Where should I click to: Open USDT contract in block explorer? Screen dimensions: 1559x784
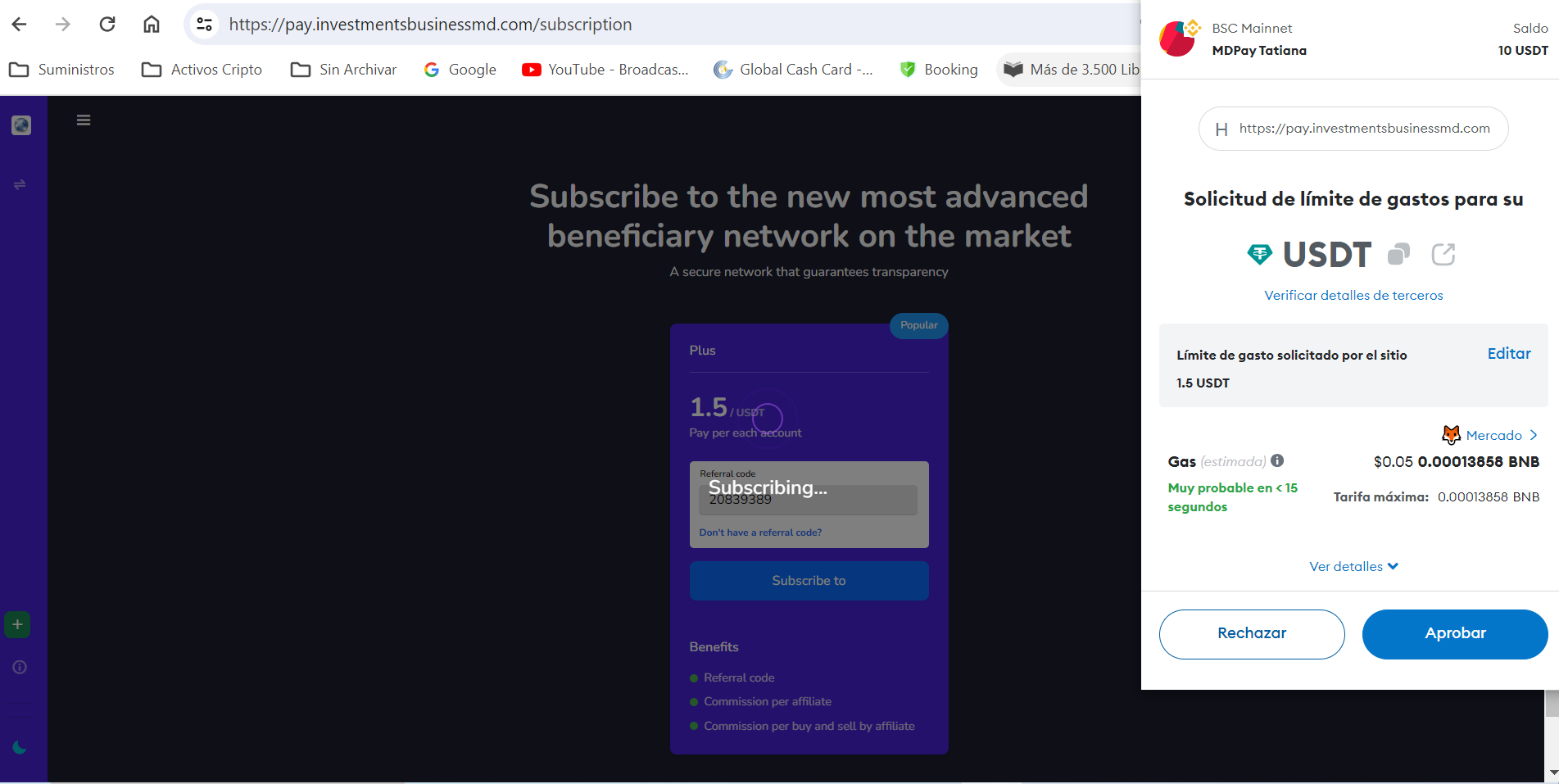[1443, 255]
